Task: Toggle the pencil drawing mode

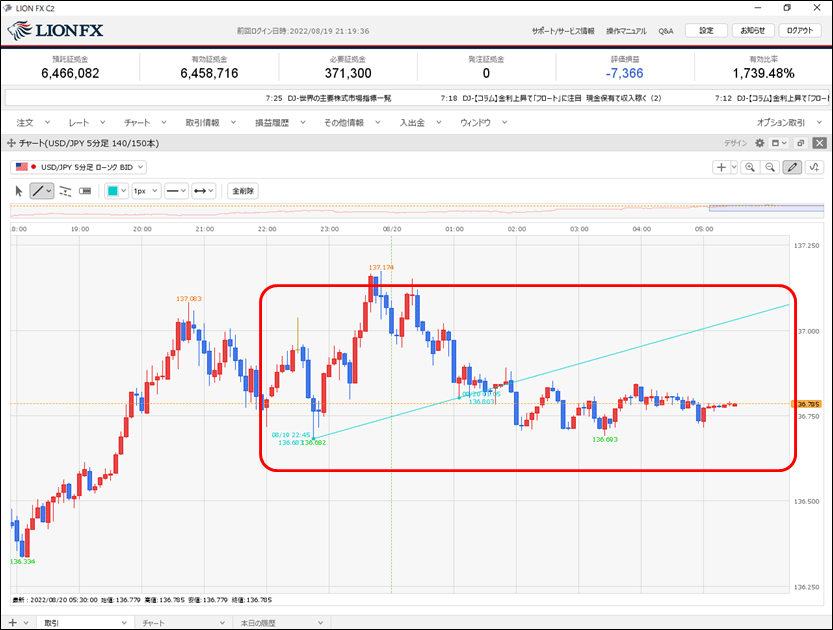Action: [792, 167]
